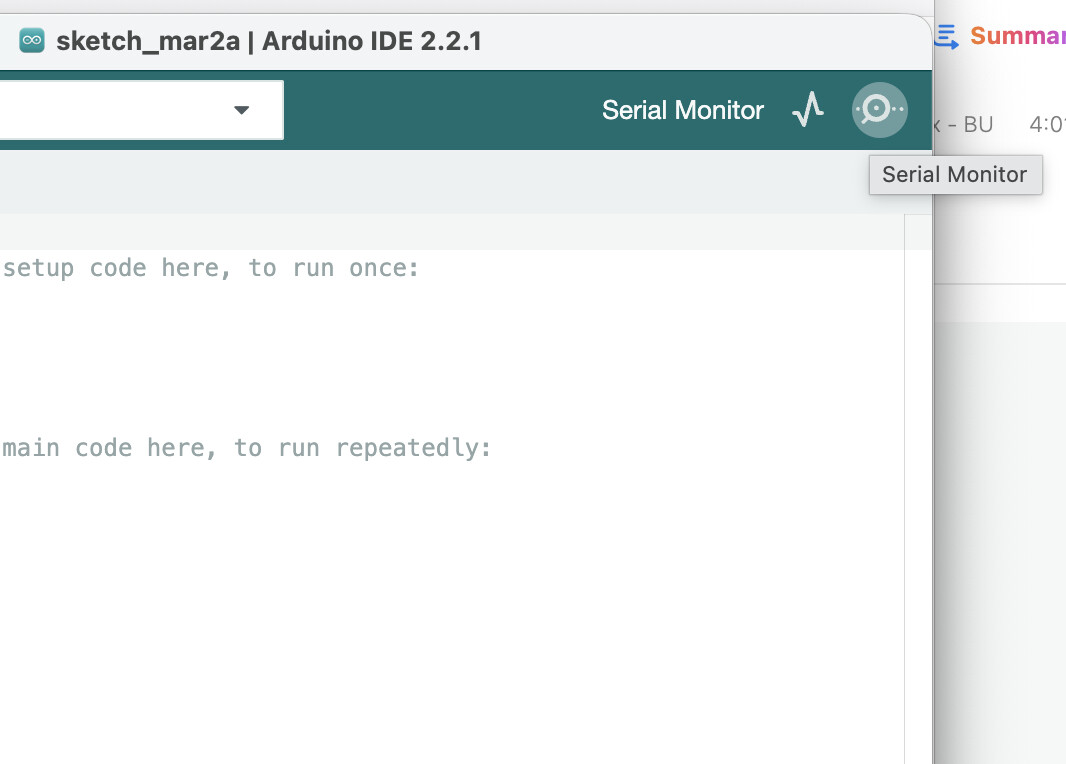Screen dimensions: 1066x764
Task: Click the blue Summary list icon
Action: pos(947,36)
